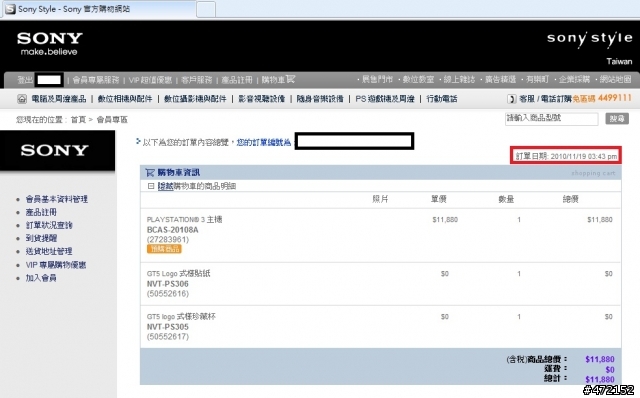640x398 pixels.
Task: Open 會員專屬服務 in the top menu
Action: [96, 80]
